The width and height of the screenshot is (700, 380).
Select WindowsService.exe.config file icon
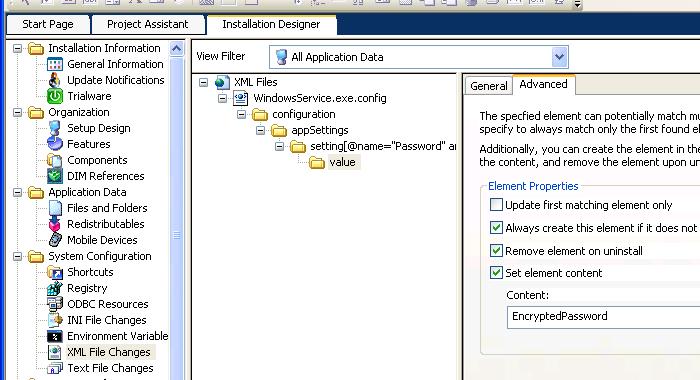coord(241,98)
